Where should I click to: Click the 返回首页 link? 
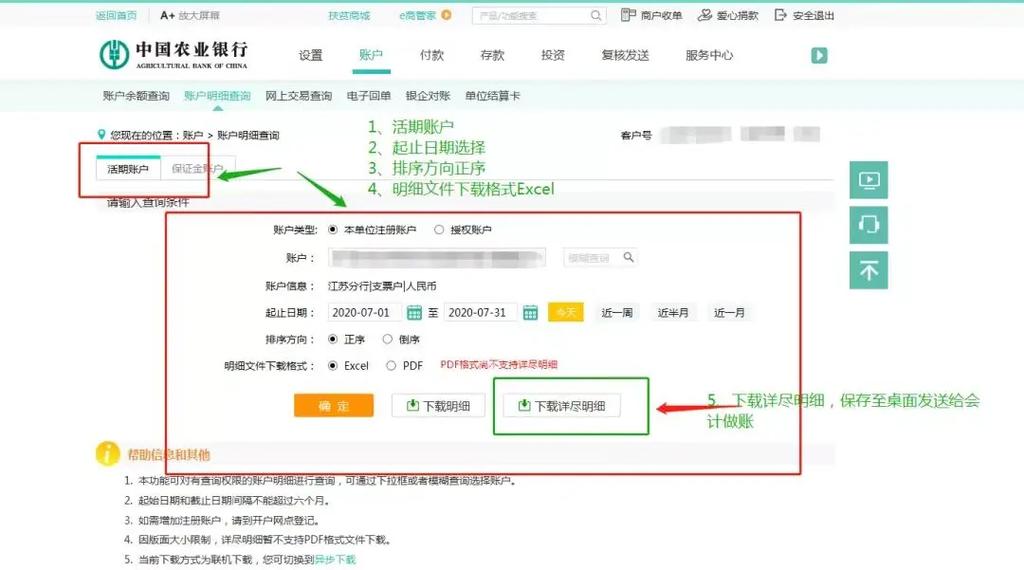[116, 15]
